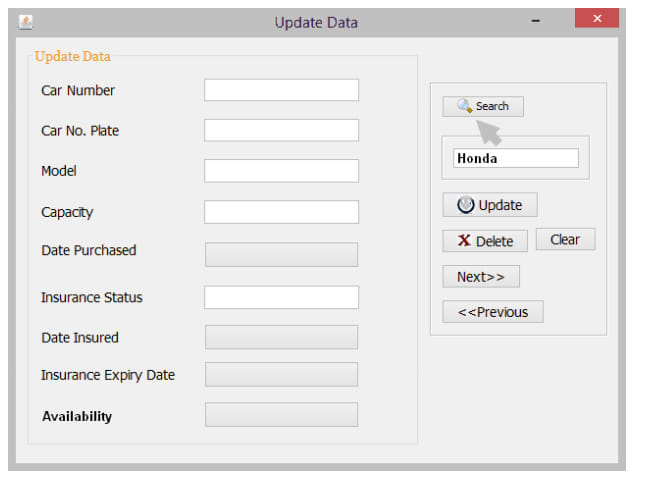Image resolution: width=645 pixels, height=487 pixels.
Task: Click the Search button with magnifier icon
Action: pyautogui.click(x=483, y=107)
